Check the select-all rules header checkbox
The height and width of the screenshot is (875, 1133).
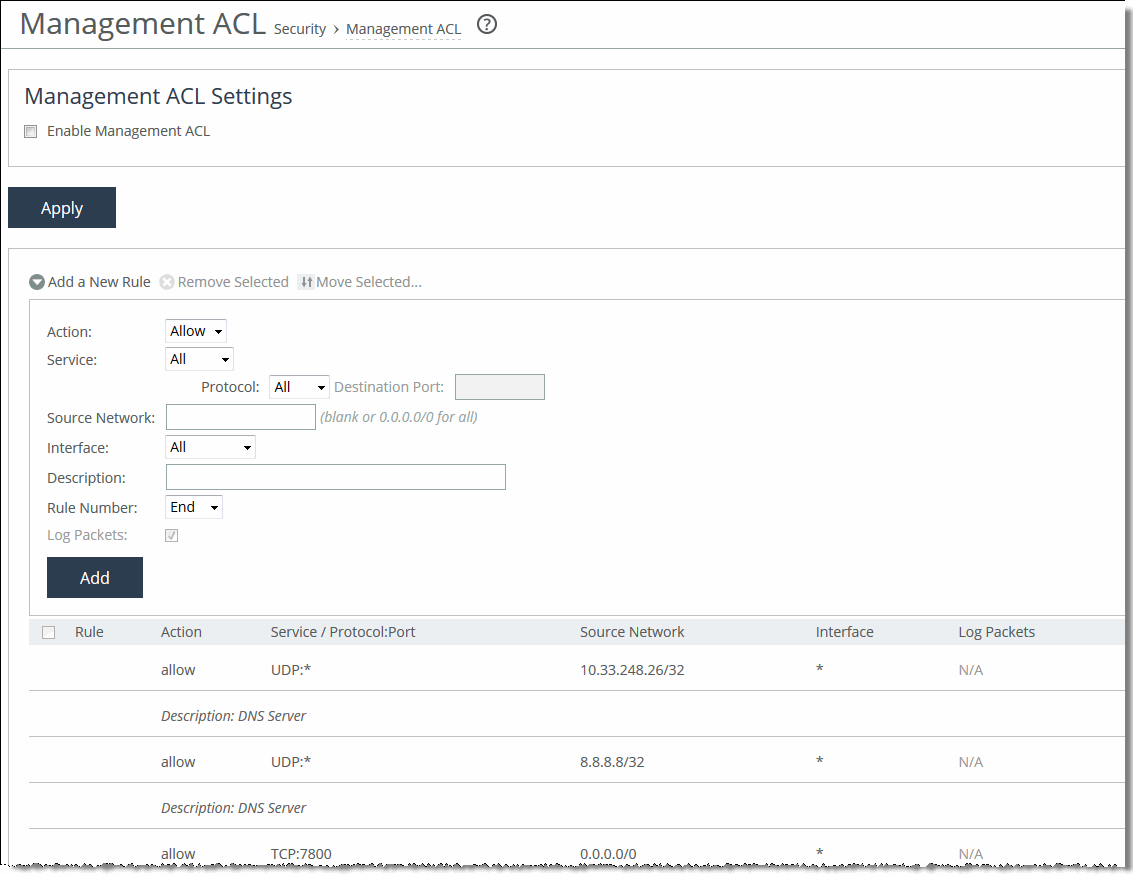48,632
